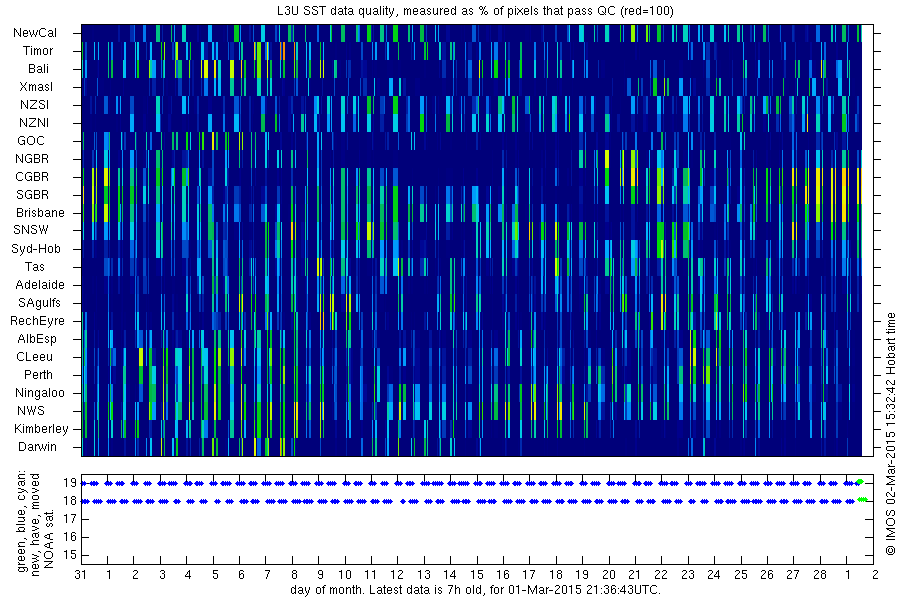This screenshot has width=900, height=600.
Task: Click the Adelaide region label
Action: pos(40,285)
